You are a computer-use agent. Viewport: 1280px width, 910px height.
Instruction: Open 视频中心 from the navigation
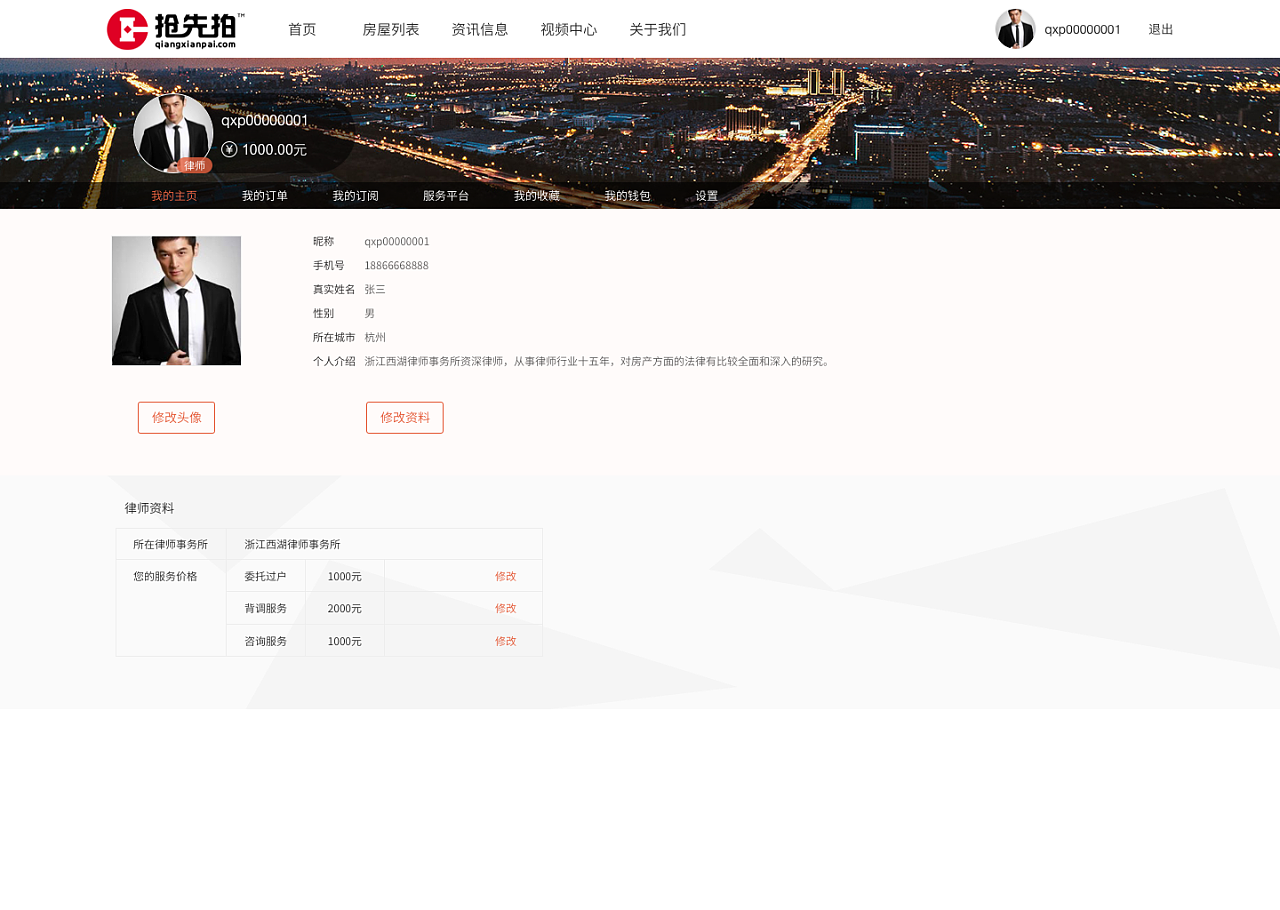point(568,29)
